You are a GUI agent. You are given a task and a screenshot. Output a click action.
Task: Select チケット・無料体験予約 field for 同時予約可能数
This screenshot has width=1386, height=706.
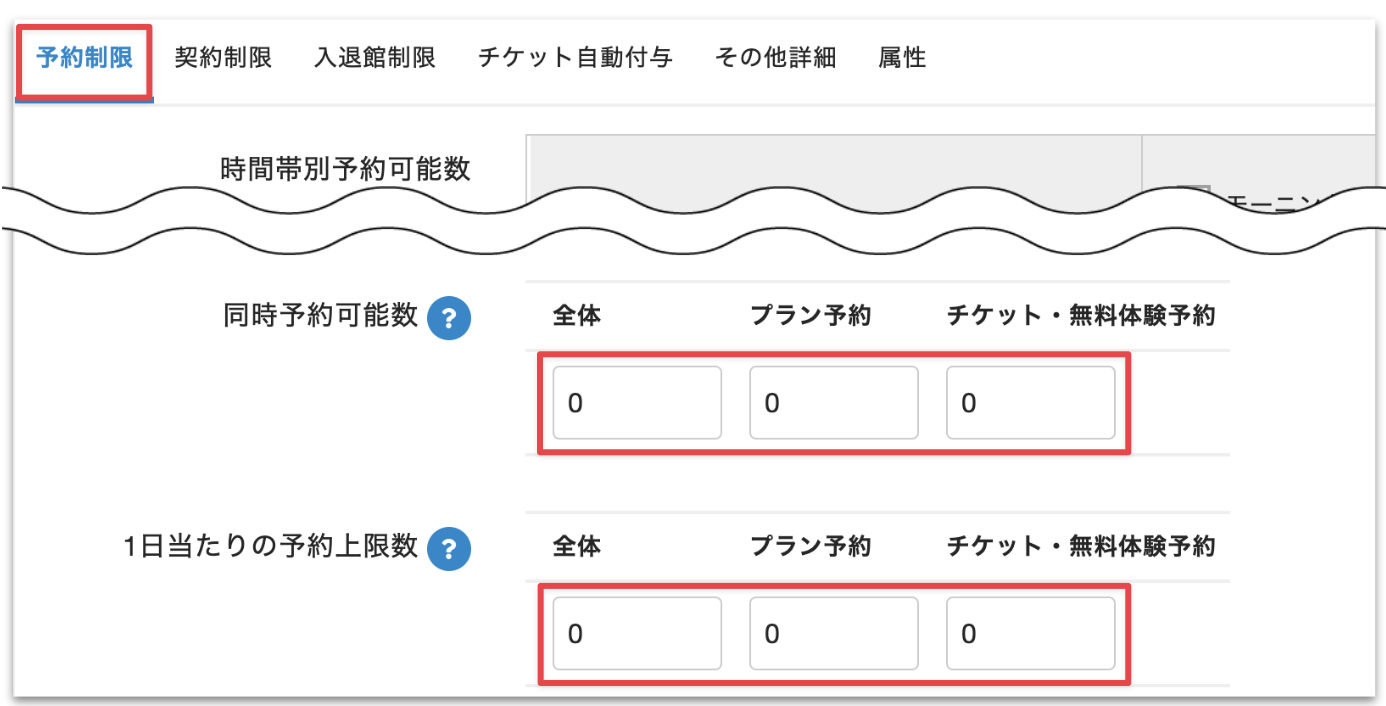[x=1031, y=403]
